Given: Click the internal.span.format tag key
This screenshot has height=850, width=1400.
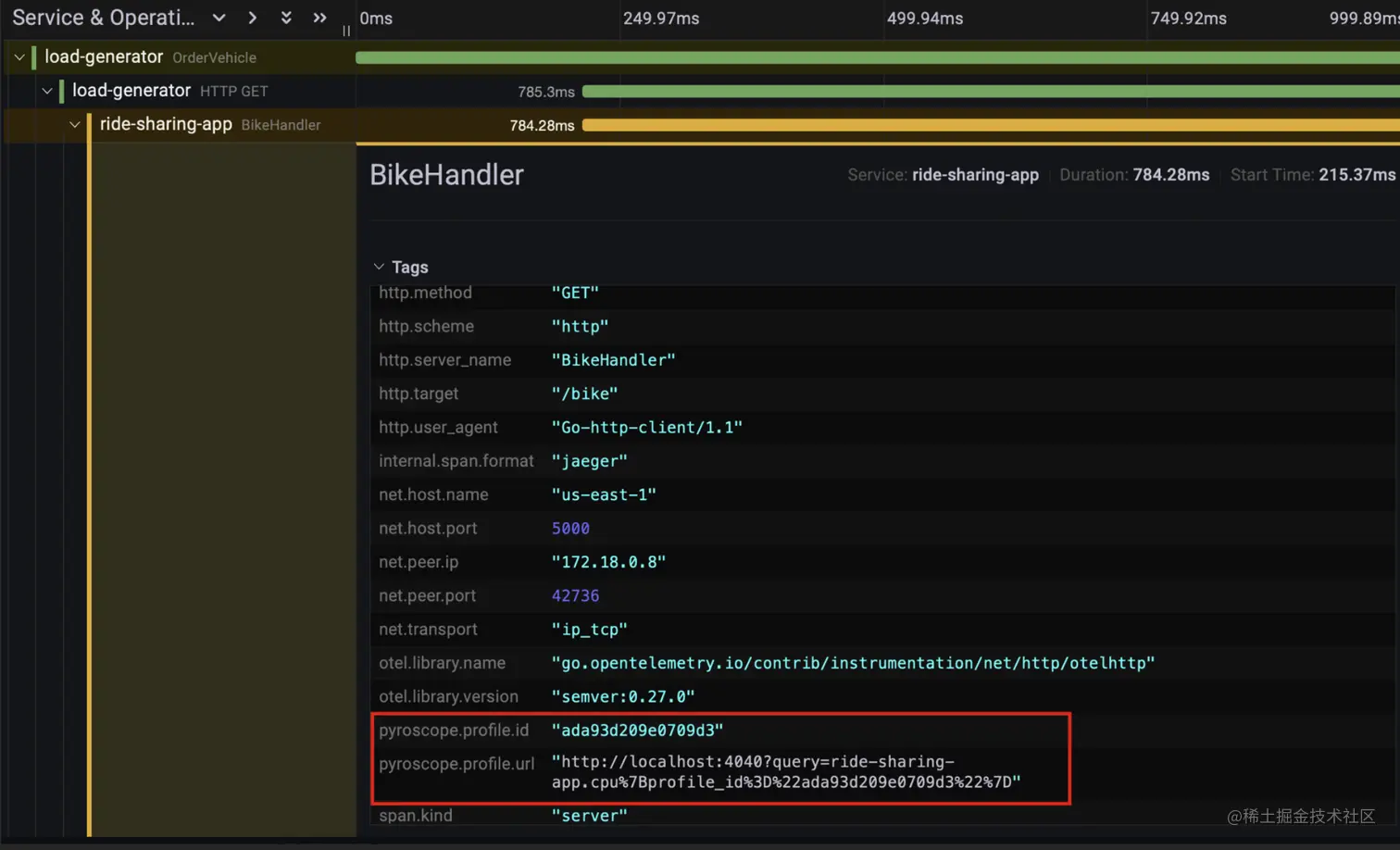Looking at the screenshot, I should pos(456,461).
